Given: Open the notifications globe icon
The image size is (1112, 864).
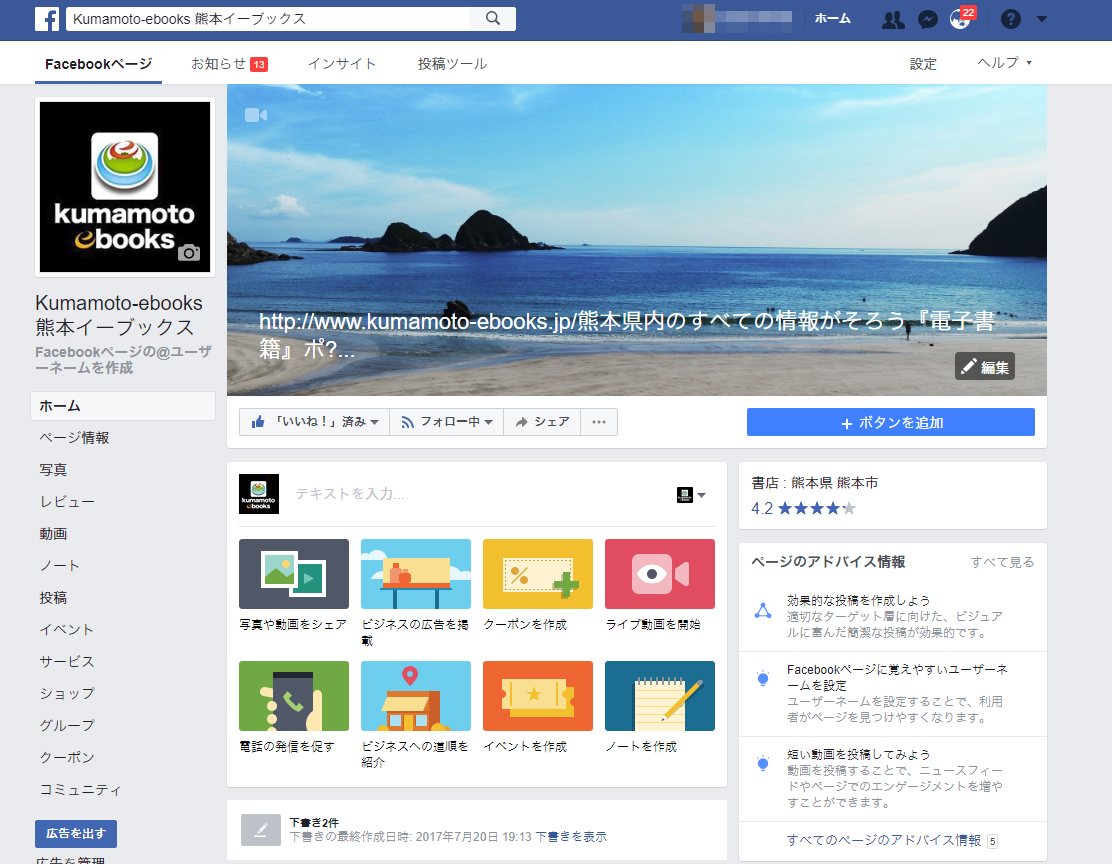Looking at the screenshot, I should coord(960,20).
